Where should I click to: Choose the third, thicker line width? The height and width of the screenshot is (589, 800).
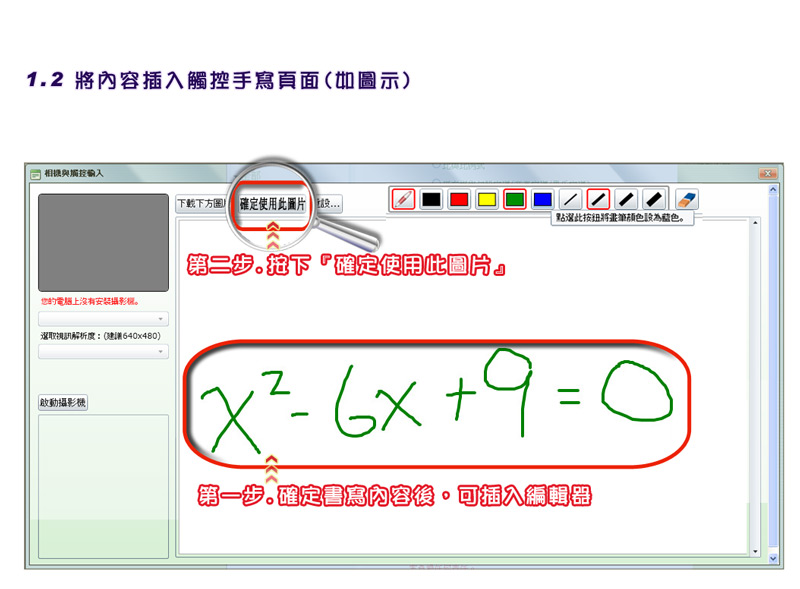click(x=626, y=199)
